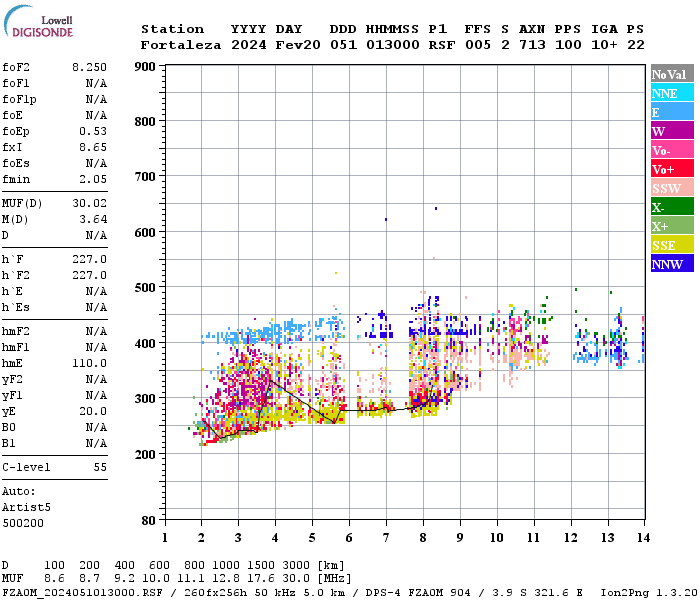Click the hmF2 row label
This screenshot has width=700, height=600.
point(16,331)
